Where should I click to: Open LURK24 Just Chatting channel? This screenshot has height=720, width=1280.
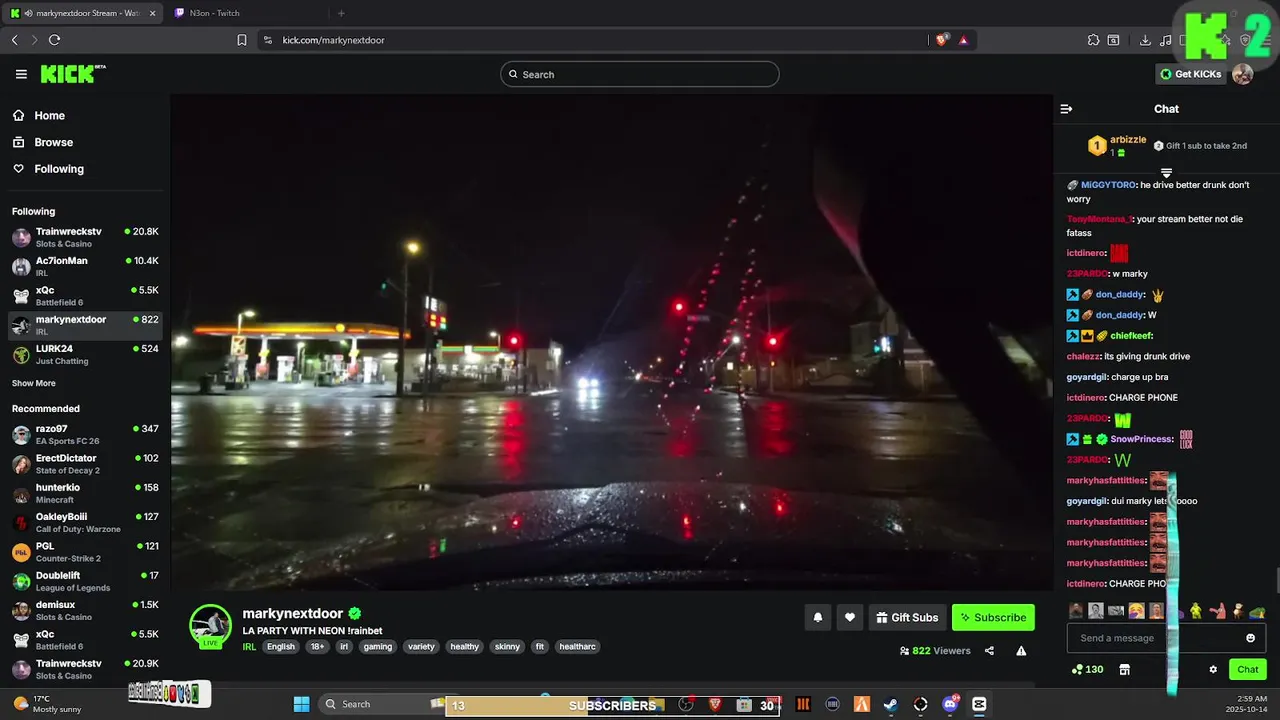pos(85,354)
